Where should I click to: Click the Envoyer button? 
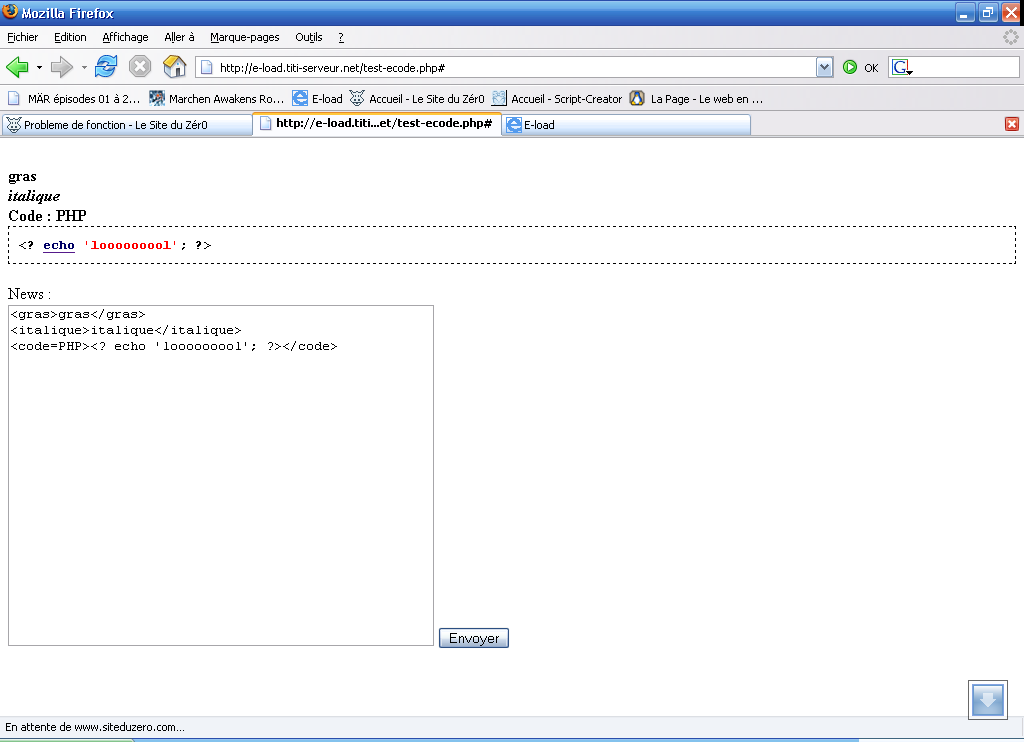click(473, 637)
